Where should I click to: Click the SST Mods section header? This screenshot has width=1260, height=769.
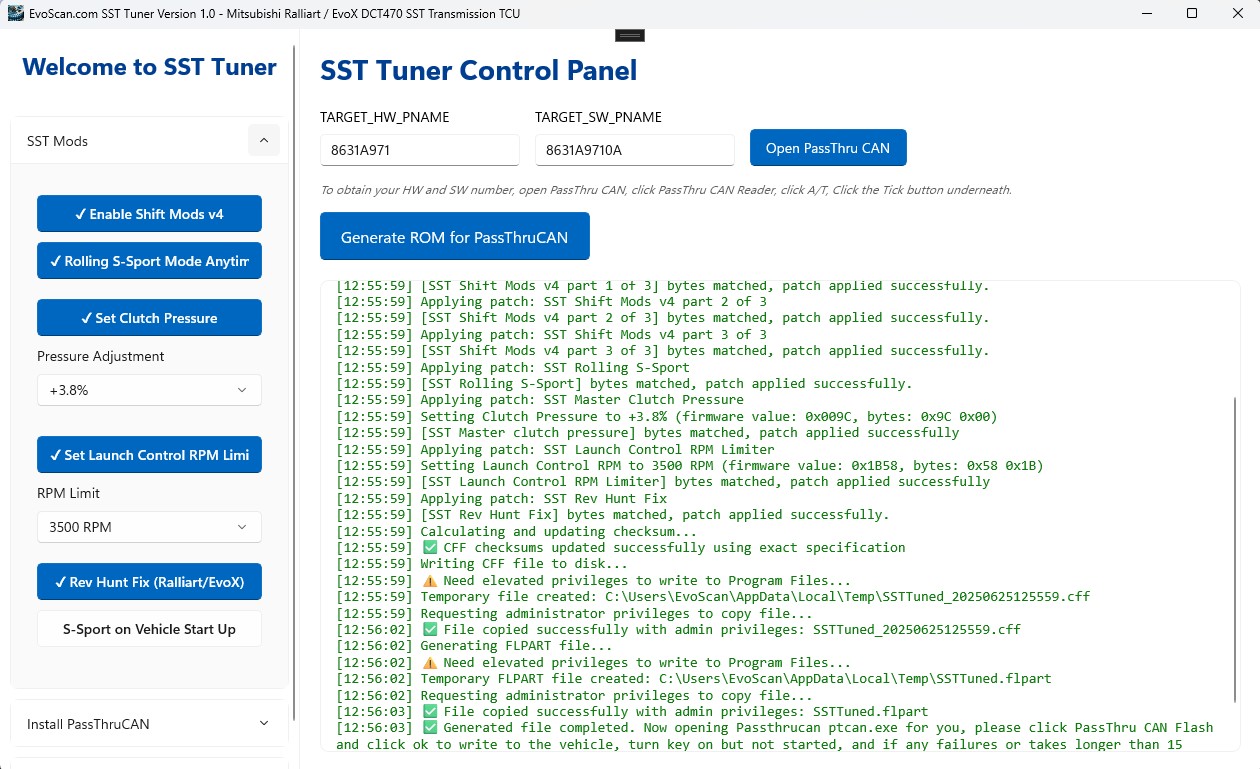tap(149, 141)
